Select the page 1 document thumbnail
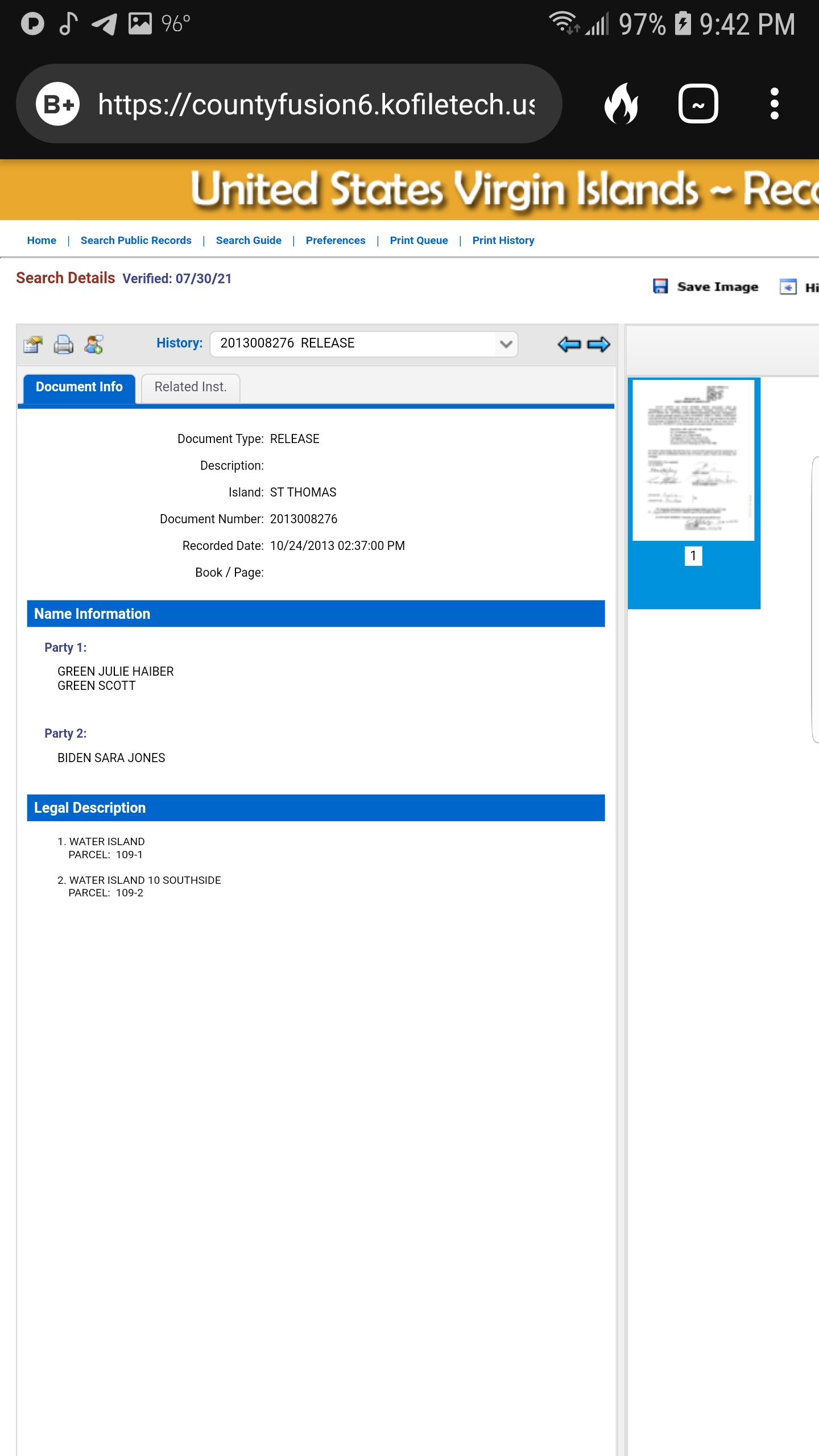Screen dimensions: 819x1456 click(x=693, y=460)
